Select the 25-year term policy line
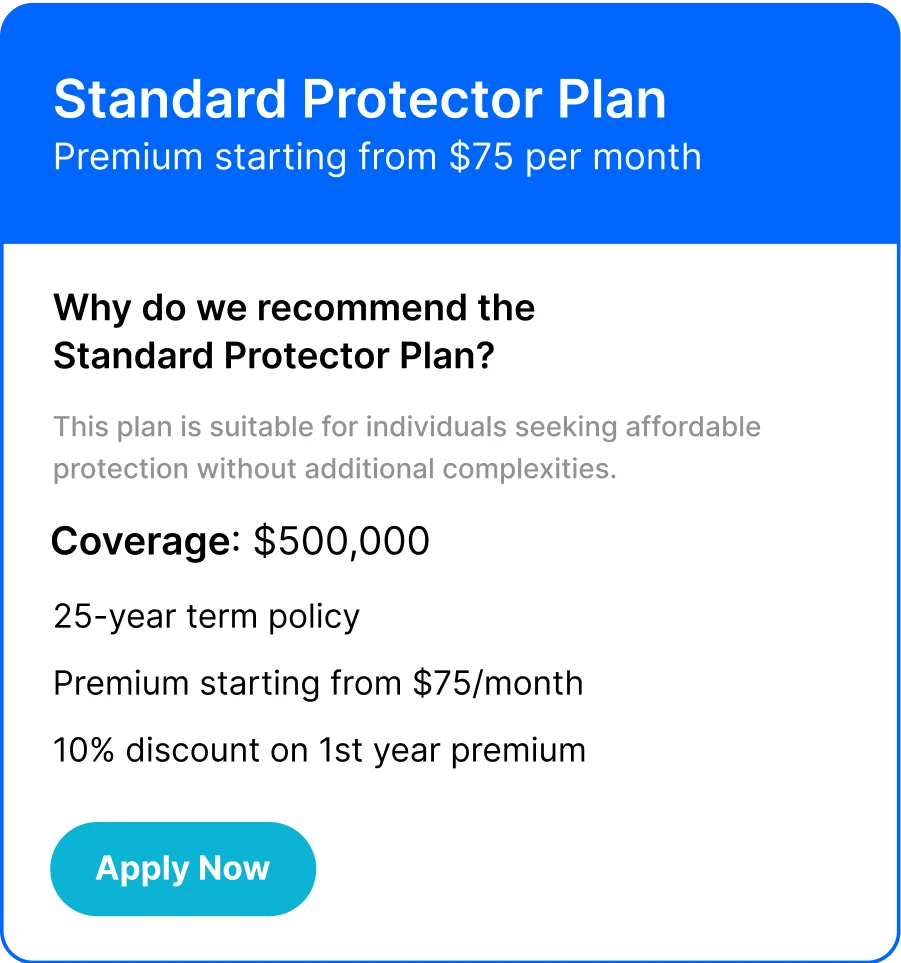 (206, 617)
